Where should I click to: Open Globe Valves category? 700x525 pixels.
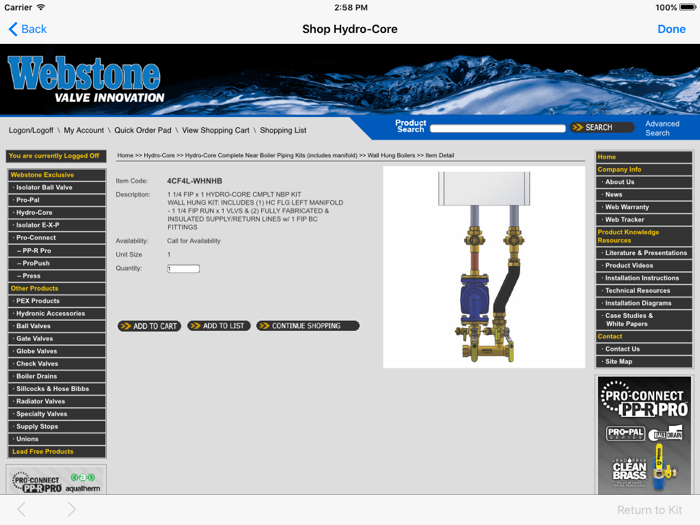57,351
